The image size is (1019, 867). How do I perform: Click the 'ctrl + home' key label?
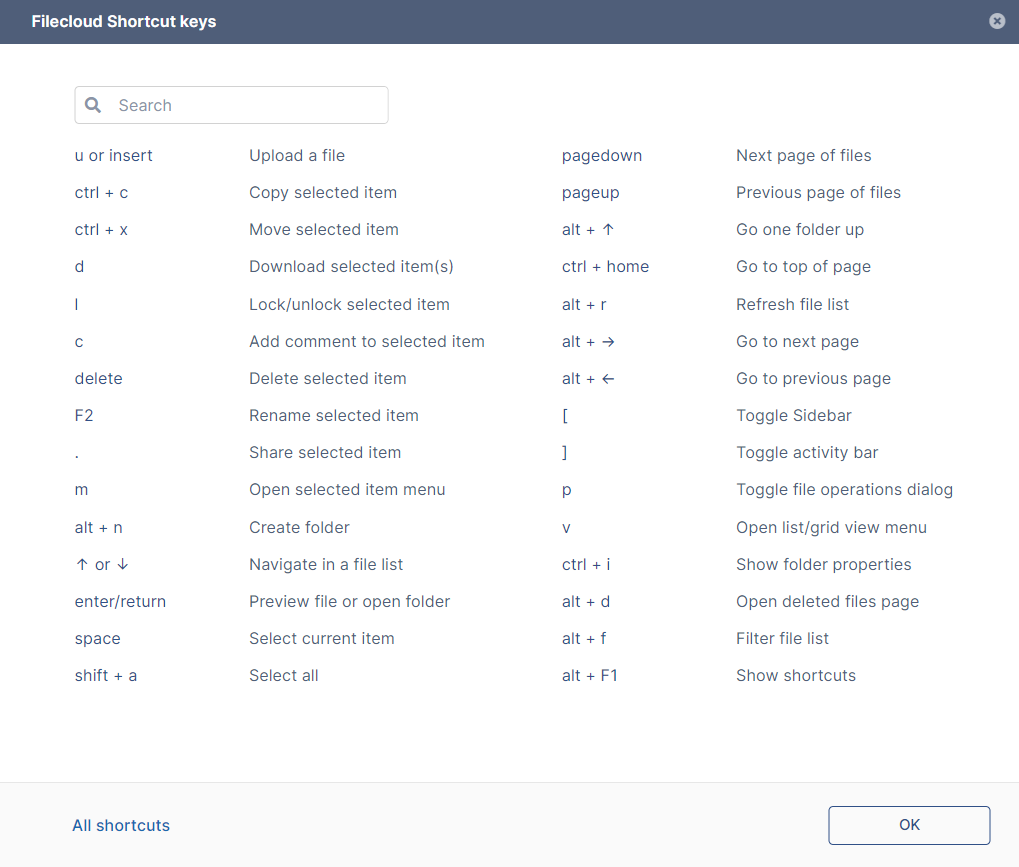tap(605, 266)
